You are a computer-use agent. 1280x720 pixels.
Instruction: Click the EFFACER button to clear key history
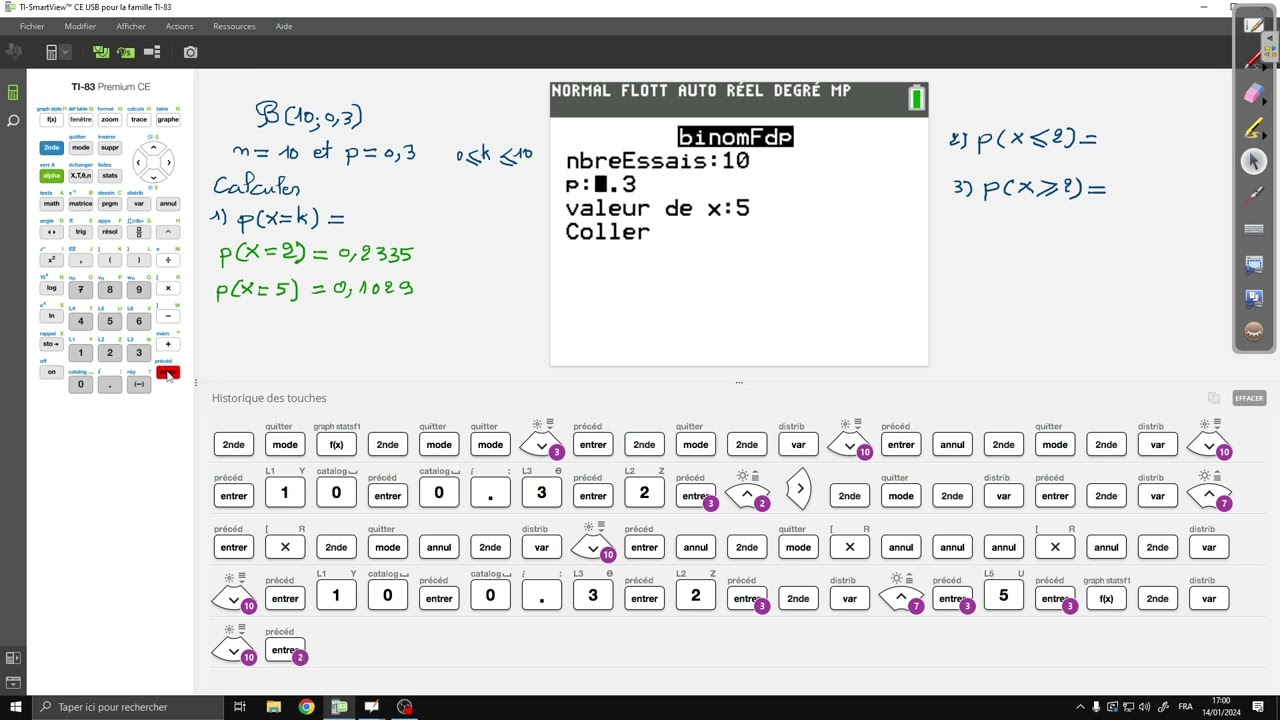click(1249, 398)
